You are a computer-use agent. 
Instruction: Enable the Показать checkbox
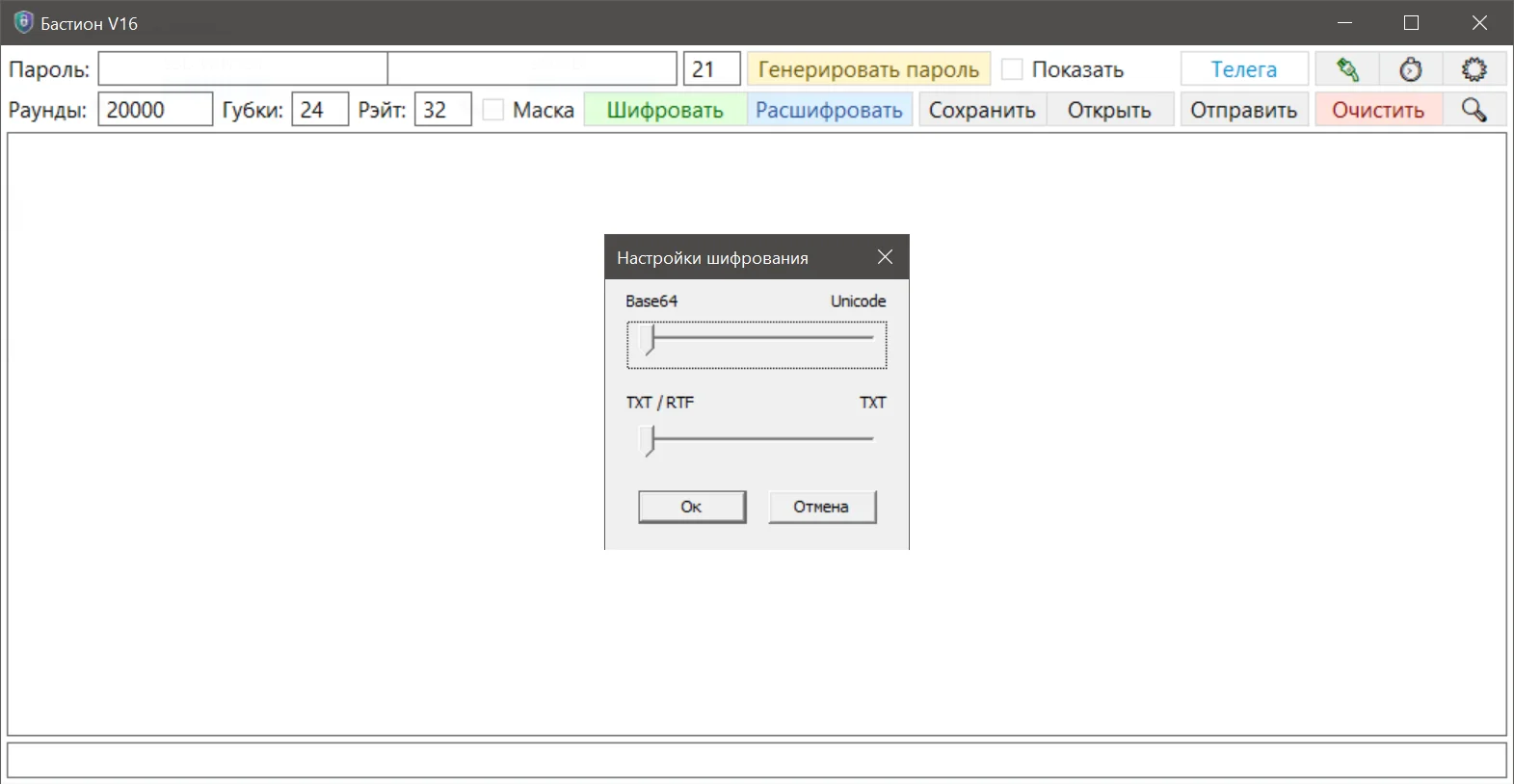point(1012,69)
